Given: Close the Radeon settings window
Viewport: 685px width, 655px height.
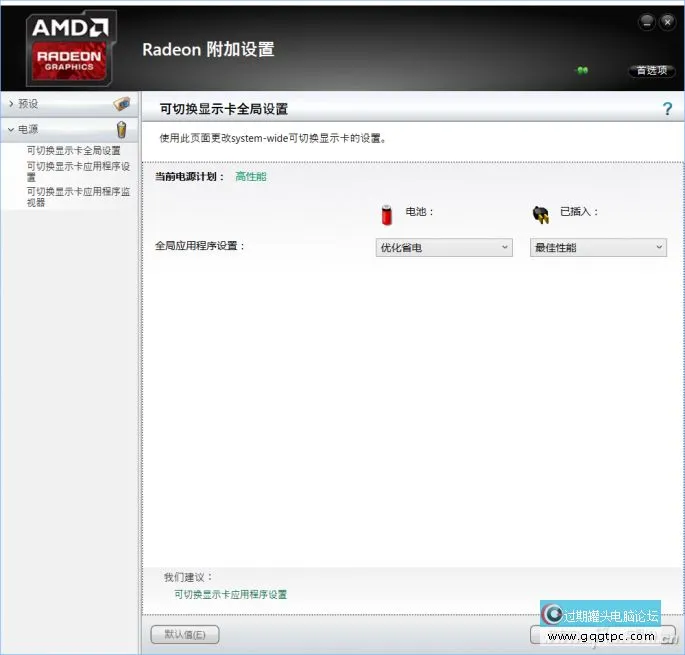Looking at the screenshot, I should [x=668, y=21].
